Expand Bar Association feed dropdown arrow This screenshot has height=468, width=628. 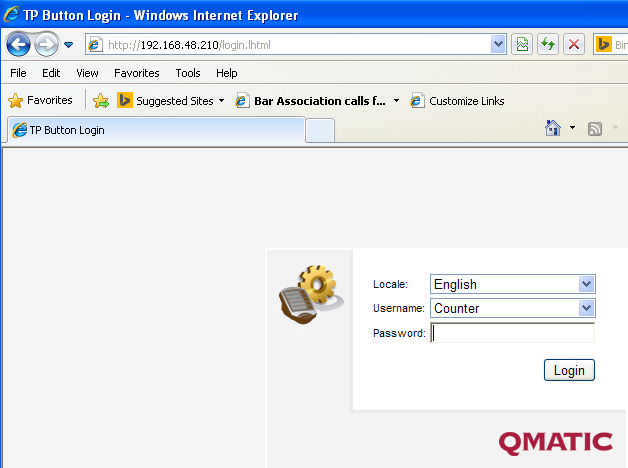click(x=396, y=100)
